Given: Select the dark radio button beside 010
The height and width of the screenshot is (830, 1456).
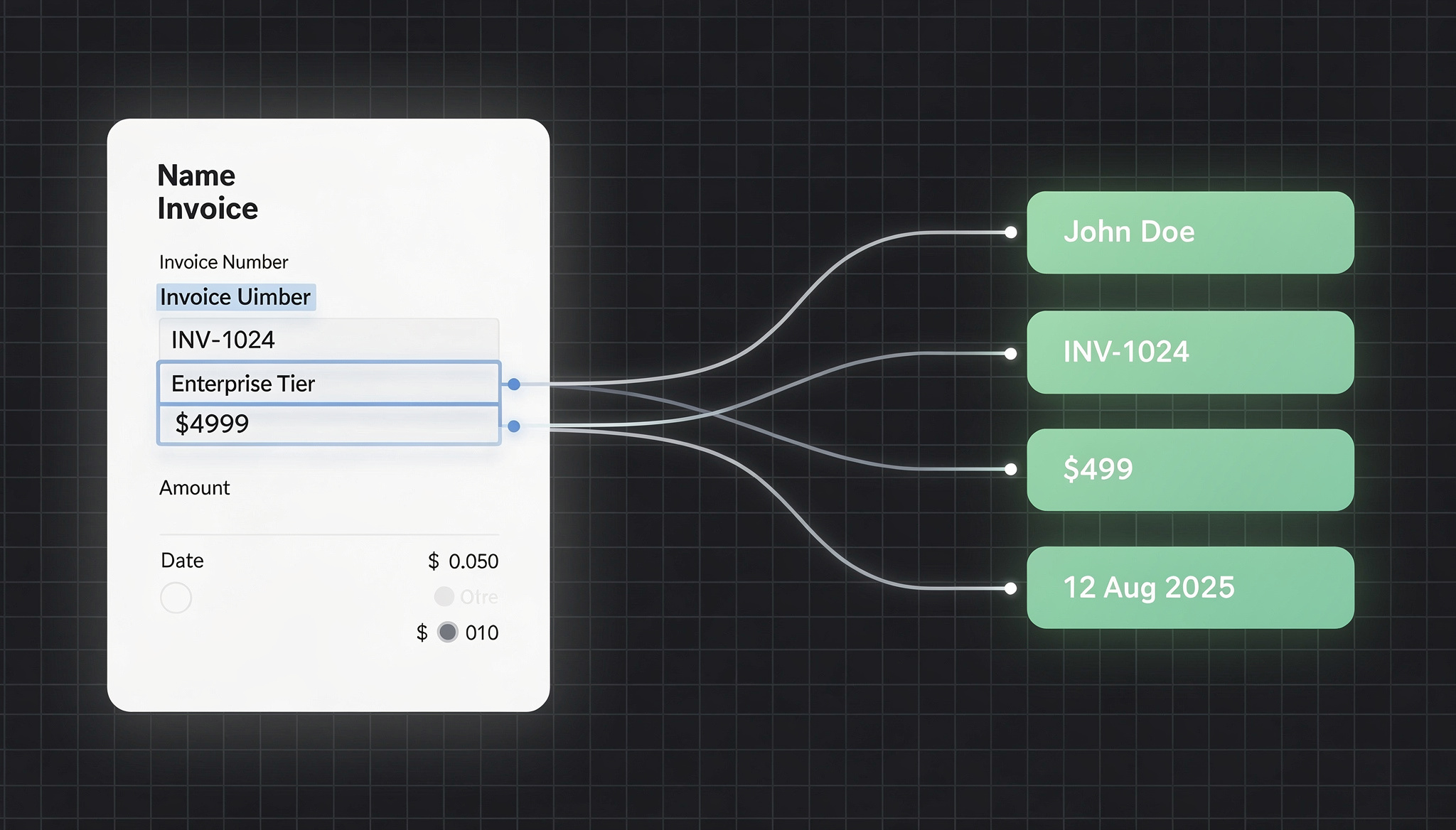Looking at the screenshot, I should pos(447,632).
